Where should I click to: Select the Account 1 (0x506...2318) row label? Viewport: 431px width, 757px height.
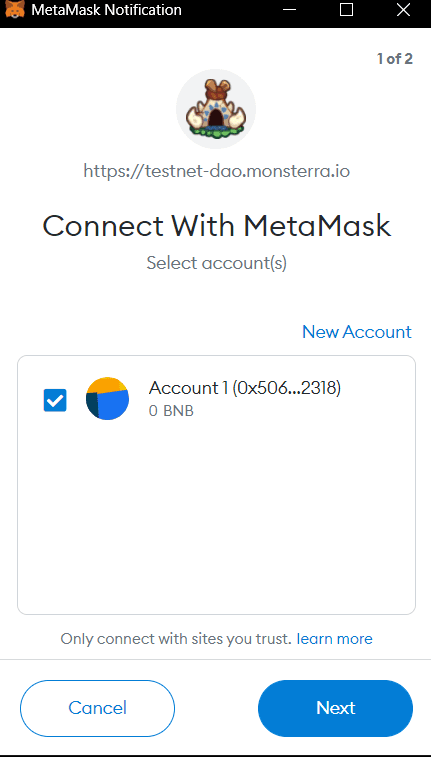245,388
